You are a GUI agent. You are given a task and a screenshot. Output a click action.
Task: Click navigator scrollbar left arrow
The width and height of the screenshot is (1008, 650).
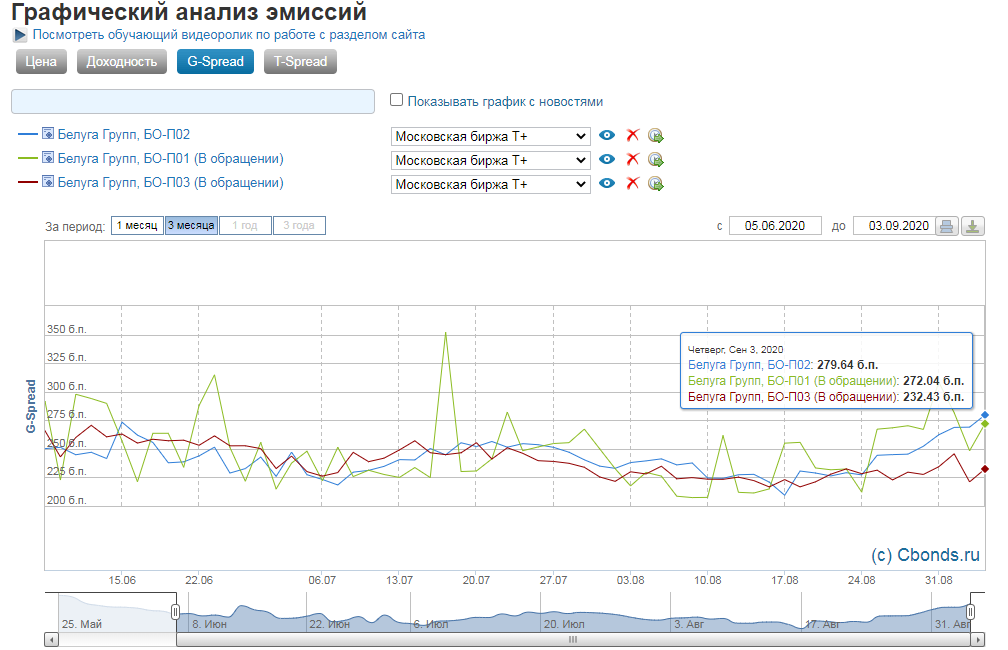tap(51, 640)
